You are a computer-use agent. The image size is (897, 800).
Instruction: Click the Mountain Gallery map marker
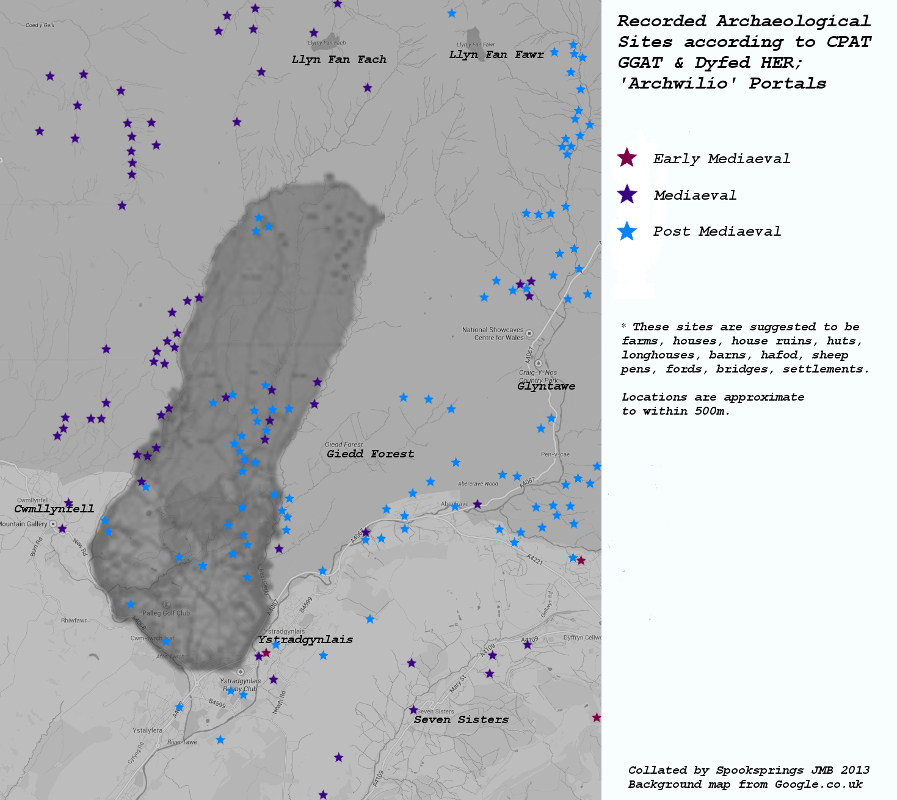point(53,524)
